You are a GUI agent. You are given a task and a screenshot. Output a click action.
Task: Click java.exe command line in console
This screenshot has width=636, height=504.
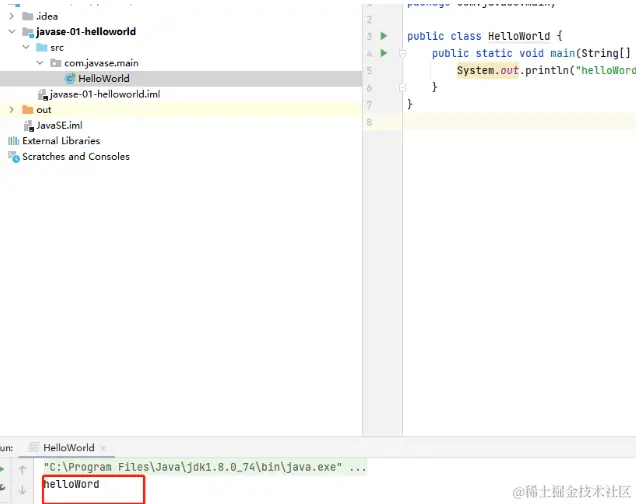click(x=205, y=467)
